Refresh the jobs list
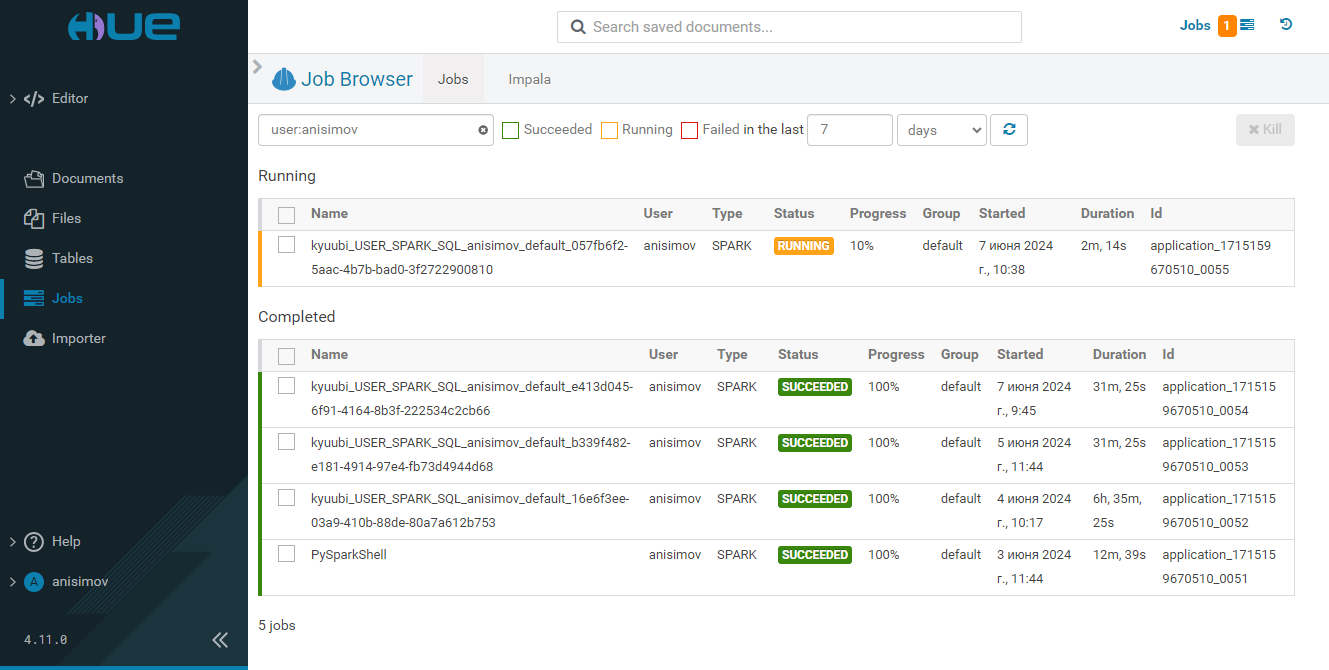This screenshot has width=1329, height=670. tap(1009, 130)
